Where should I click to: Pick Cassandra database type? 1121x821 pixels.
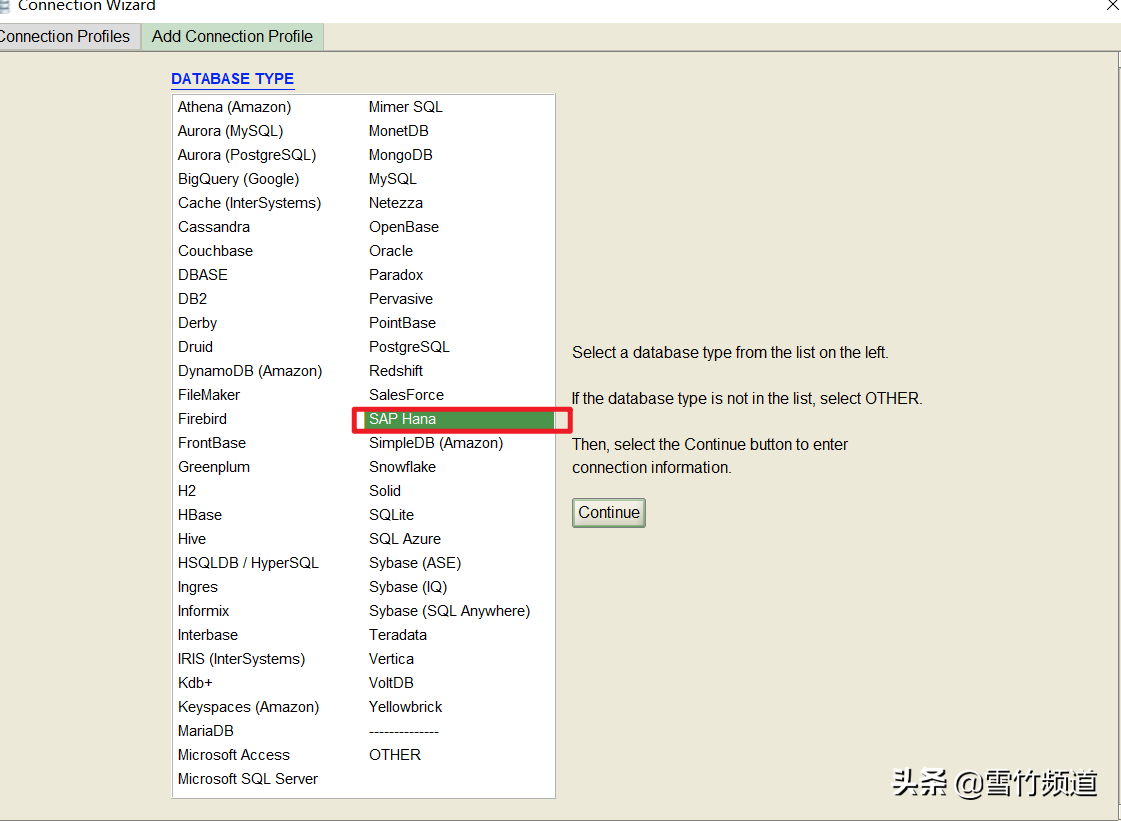[x=213, y=227]
